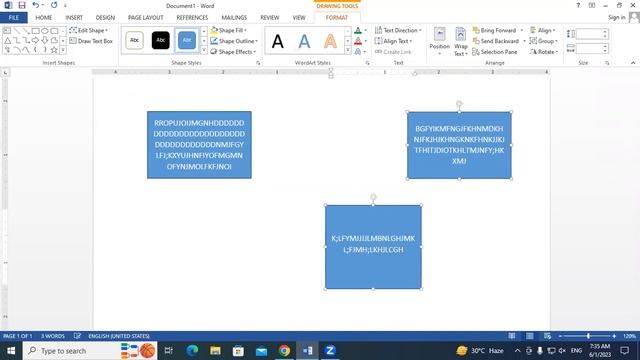Select the left blue text box RROPUJOI

pos(199,144)
